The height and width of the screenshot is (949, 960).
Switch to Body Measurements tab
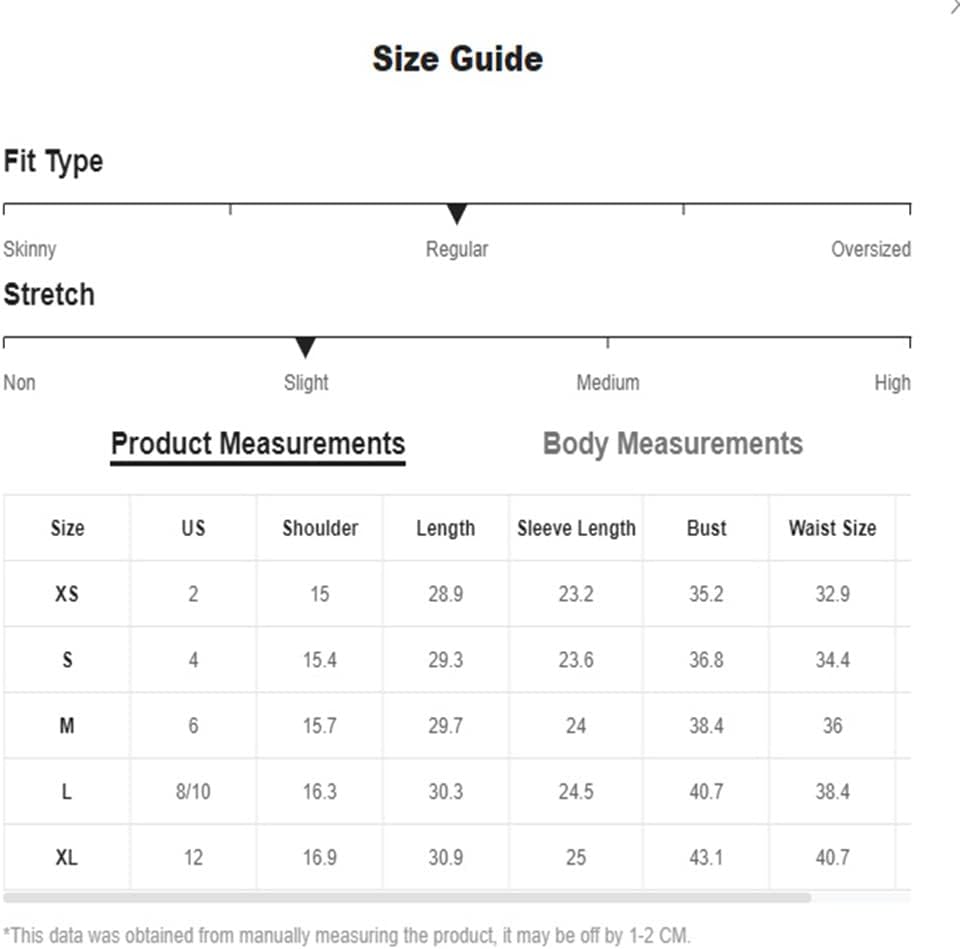[x=672, y=443]
